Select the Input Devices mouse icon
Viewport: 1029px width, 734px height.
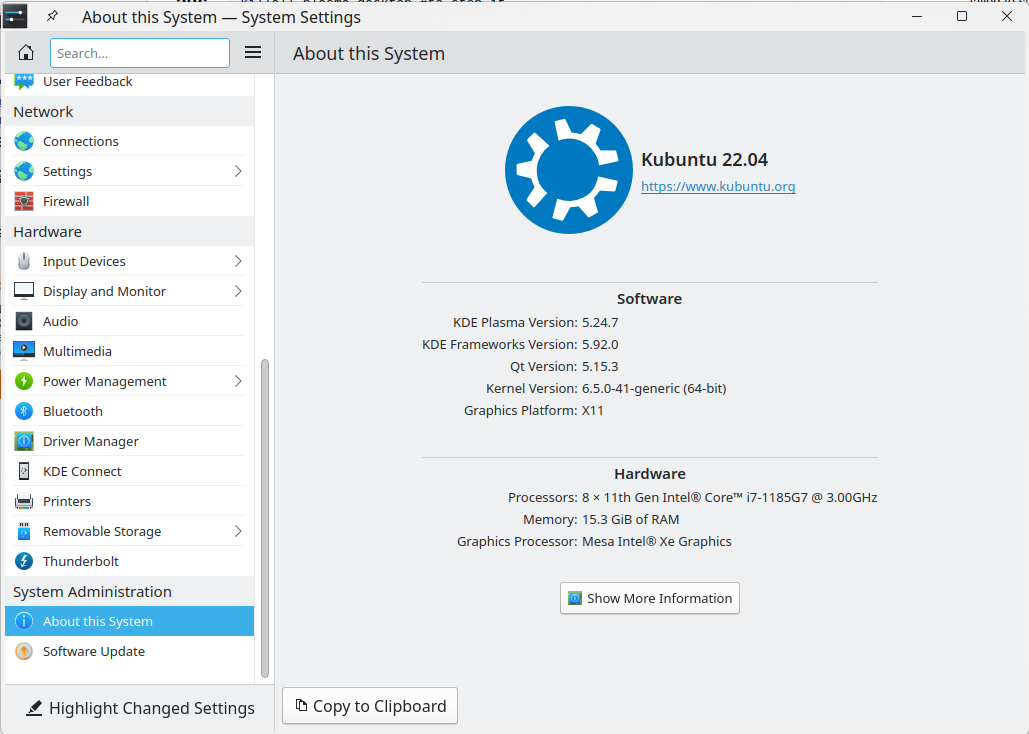[x=24, y=261]
